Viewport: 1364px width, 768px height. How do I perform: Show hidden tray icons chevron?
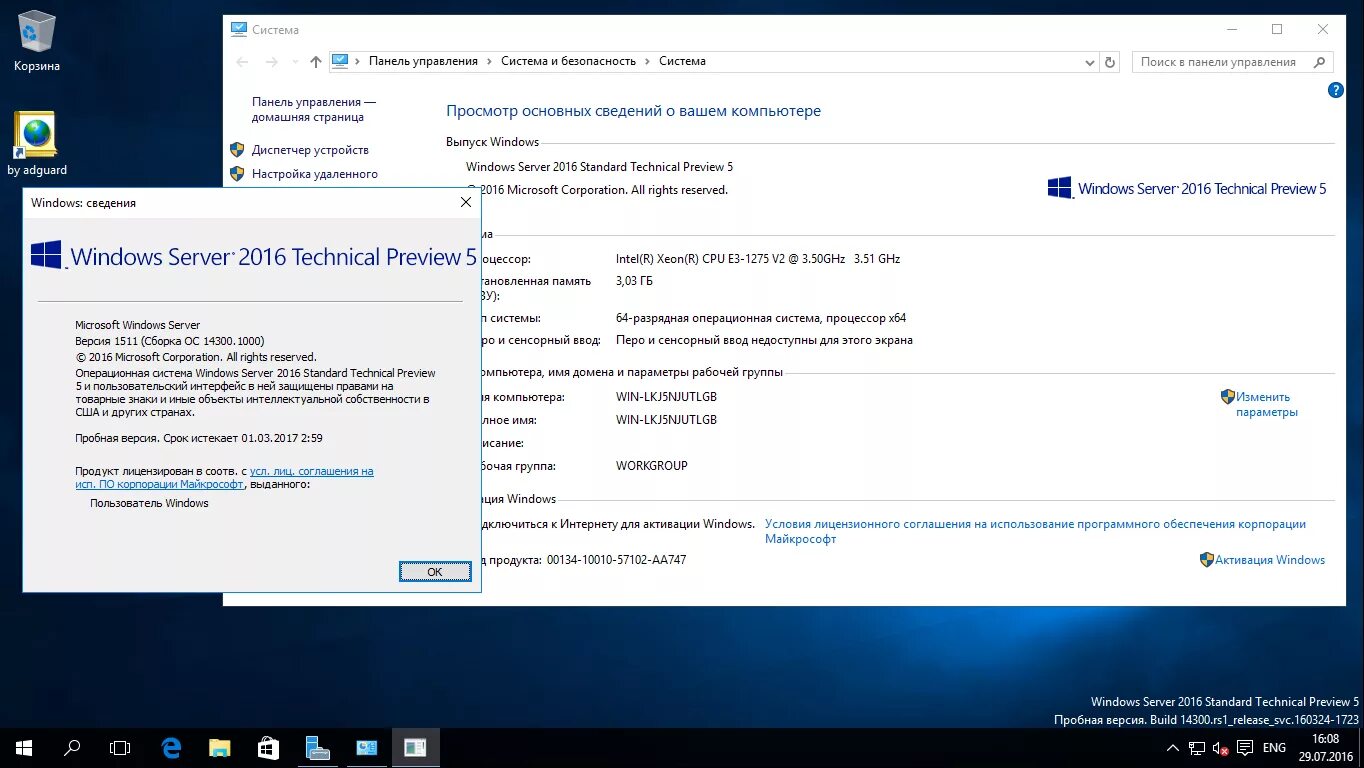1173,748
